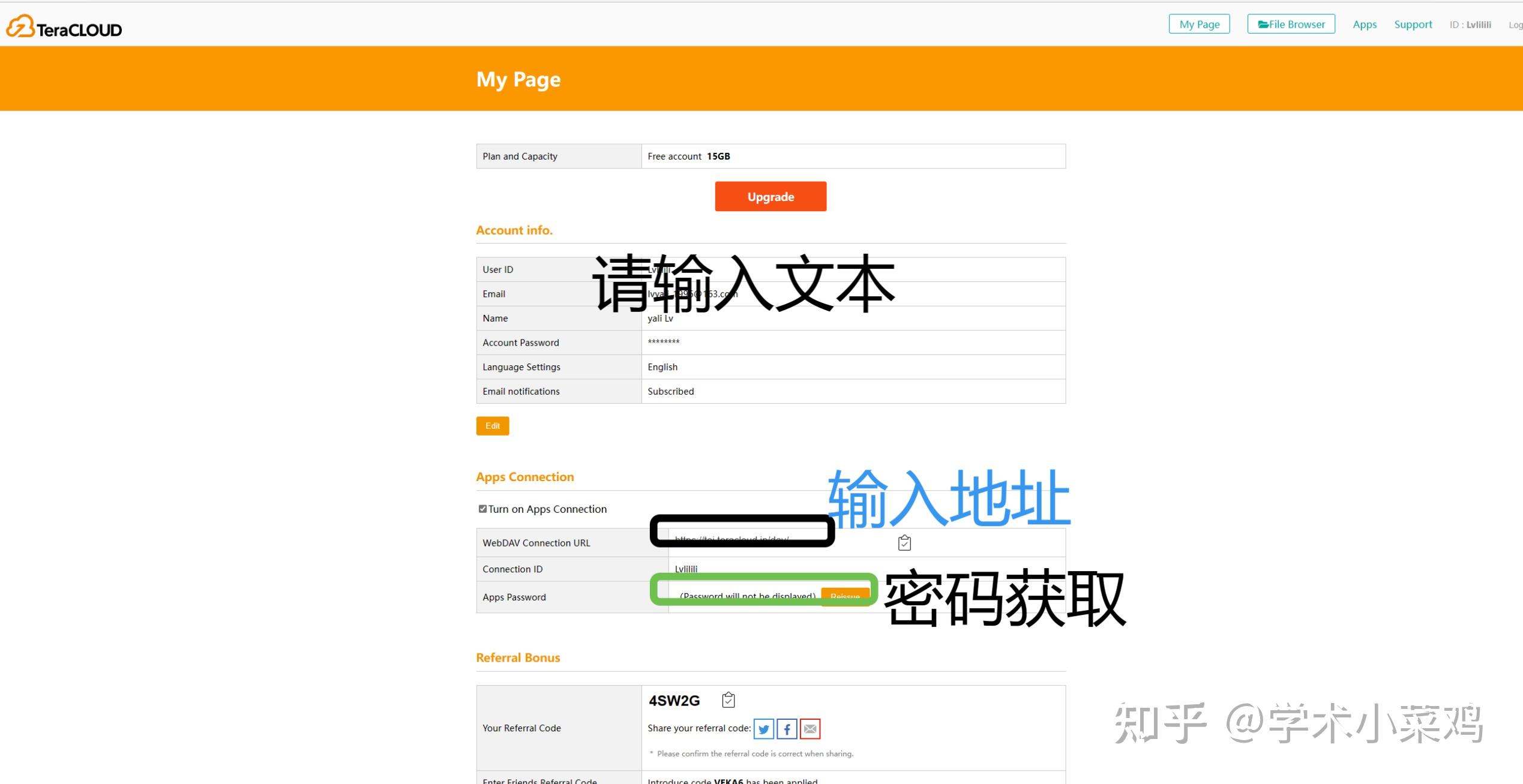Image resolution: width=1523 pixels, height=784 pixels.
Task: Click the TeraCLOUD logo
Action: [x=64, y=27]
